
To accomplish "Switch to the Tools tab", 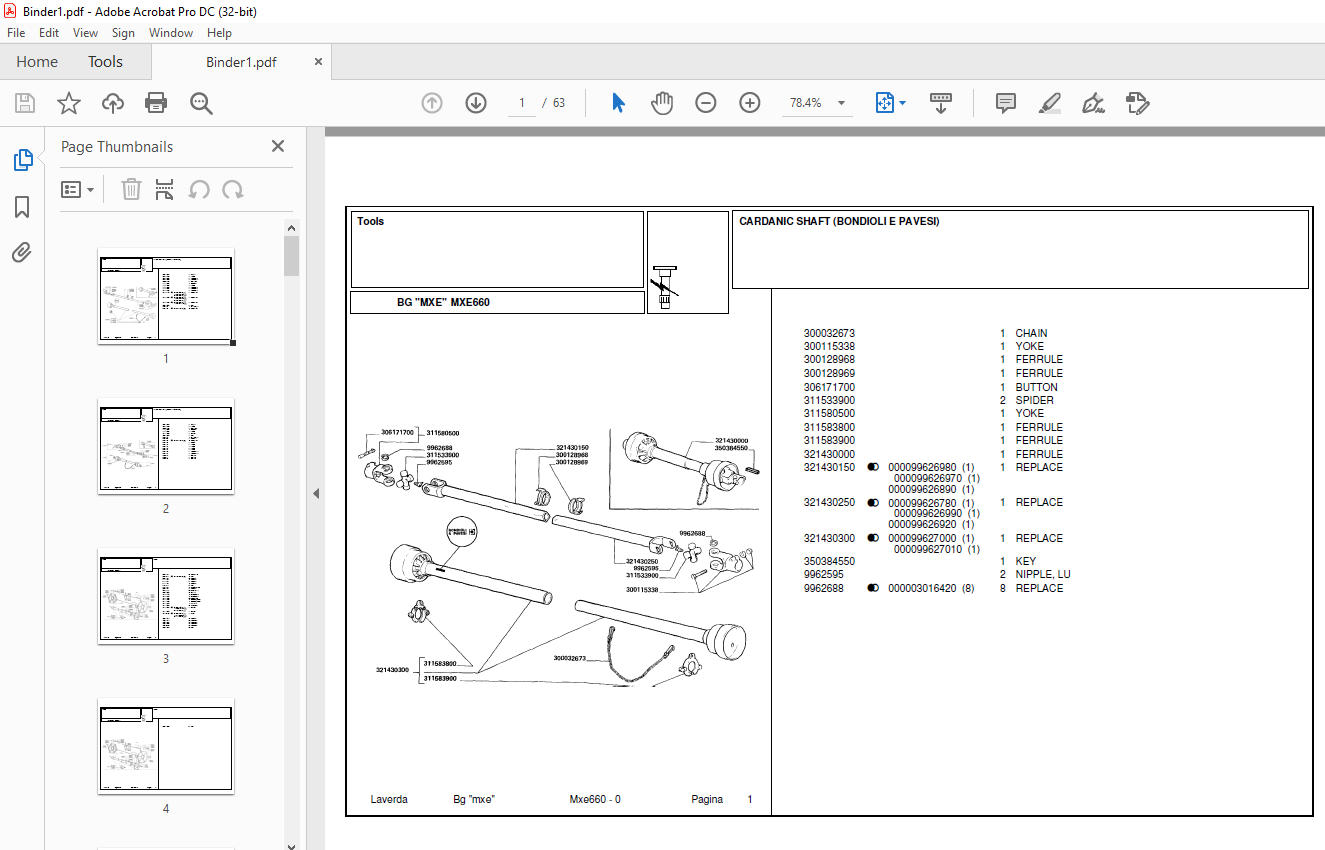I will [x=105, y=62].
